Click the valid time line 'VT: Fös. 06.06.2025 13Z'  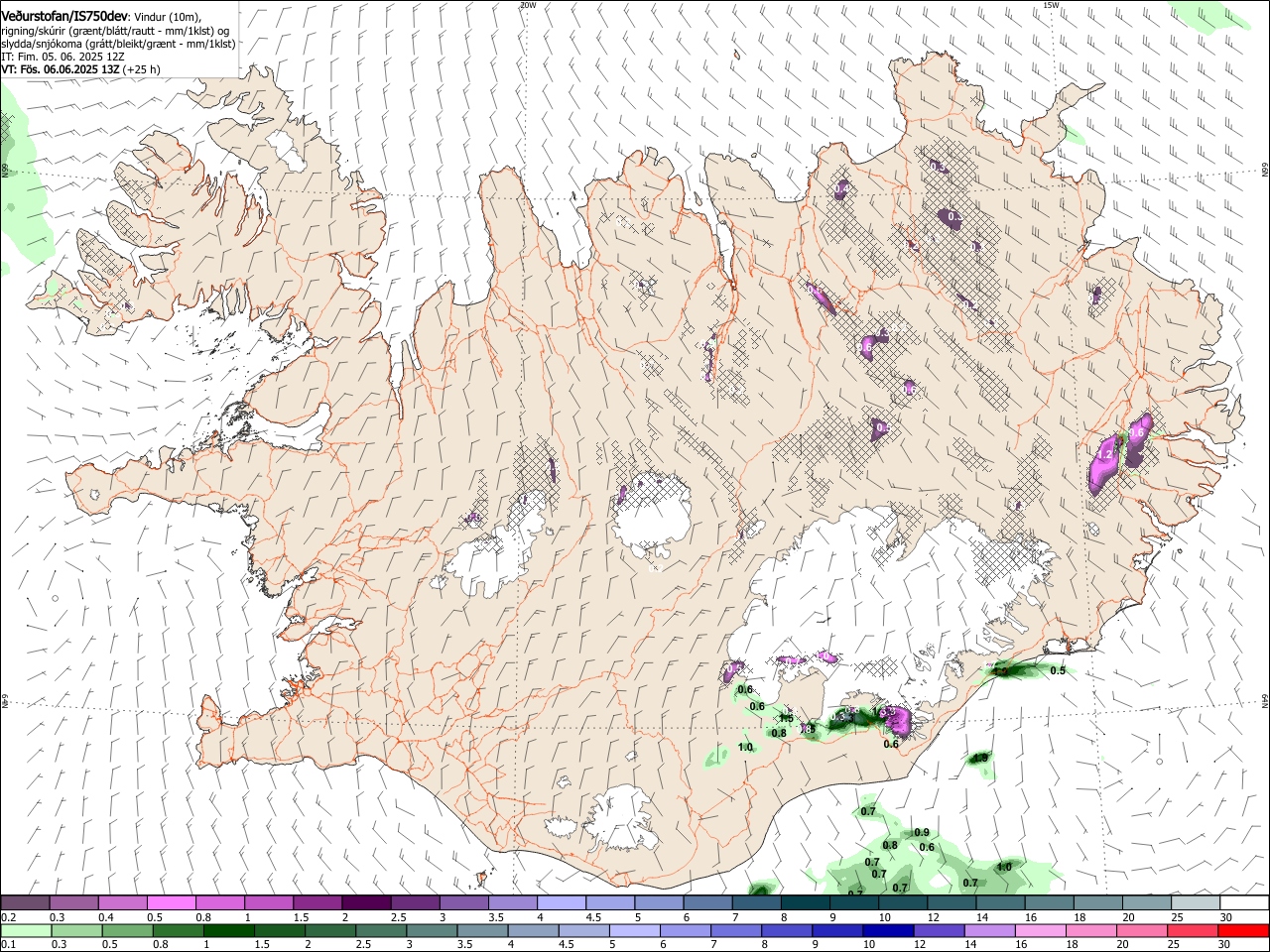point(61,70)
